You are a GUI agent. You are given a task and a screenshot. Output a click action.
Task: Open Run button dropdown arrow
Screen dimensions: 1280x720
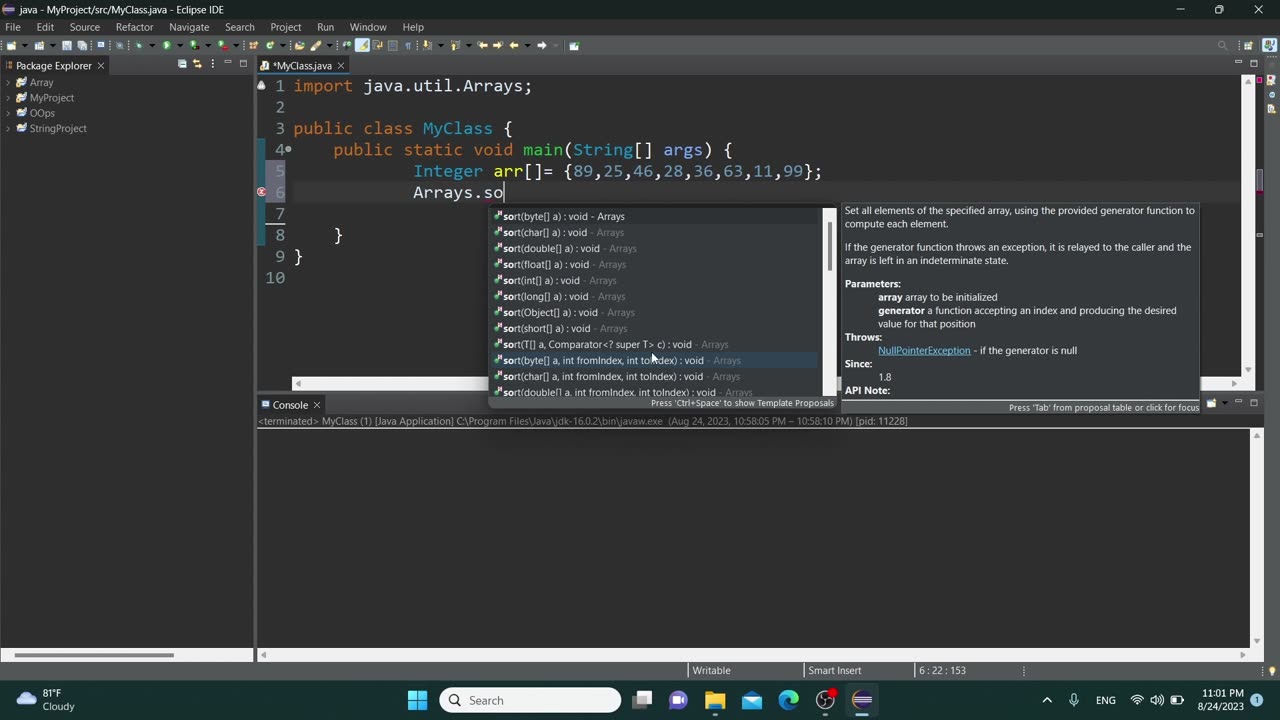point(179,45)
